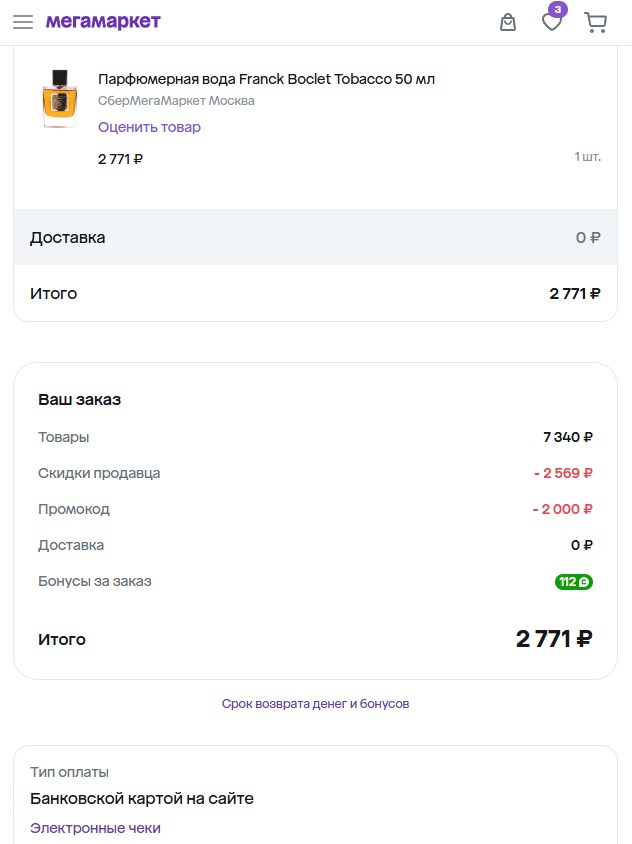Click Банковской картой на сайте payment type
Image resolution: width=632 pixels, height=844 pixels.
pyautogui.click(x=142, y=798)
